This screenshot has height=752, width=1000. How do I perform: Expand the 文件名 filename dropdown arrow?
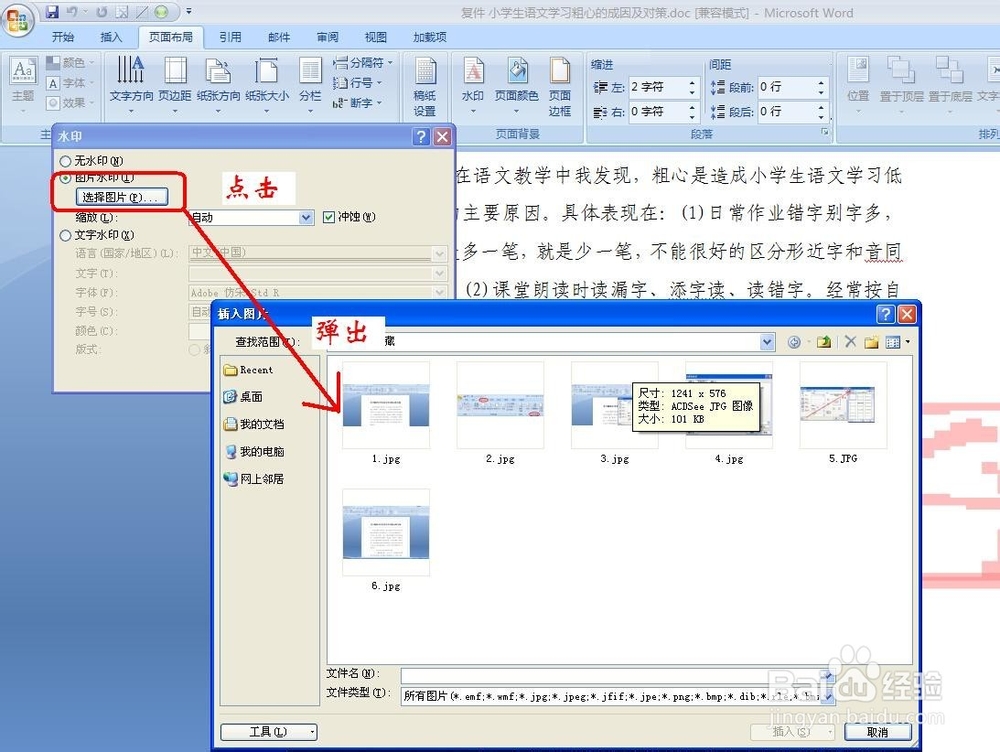(x=827, y=674)
